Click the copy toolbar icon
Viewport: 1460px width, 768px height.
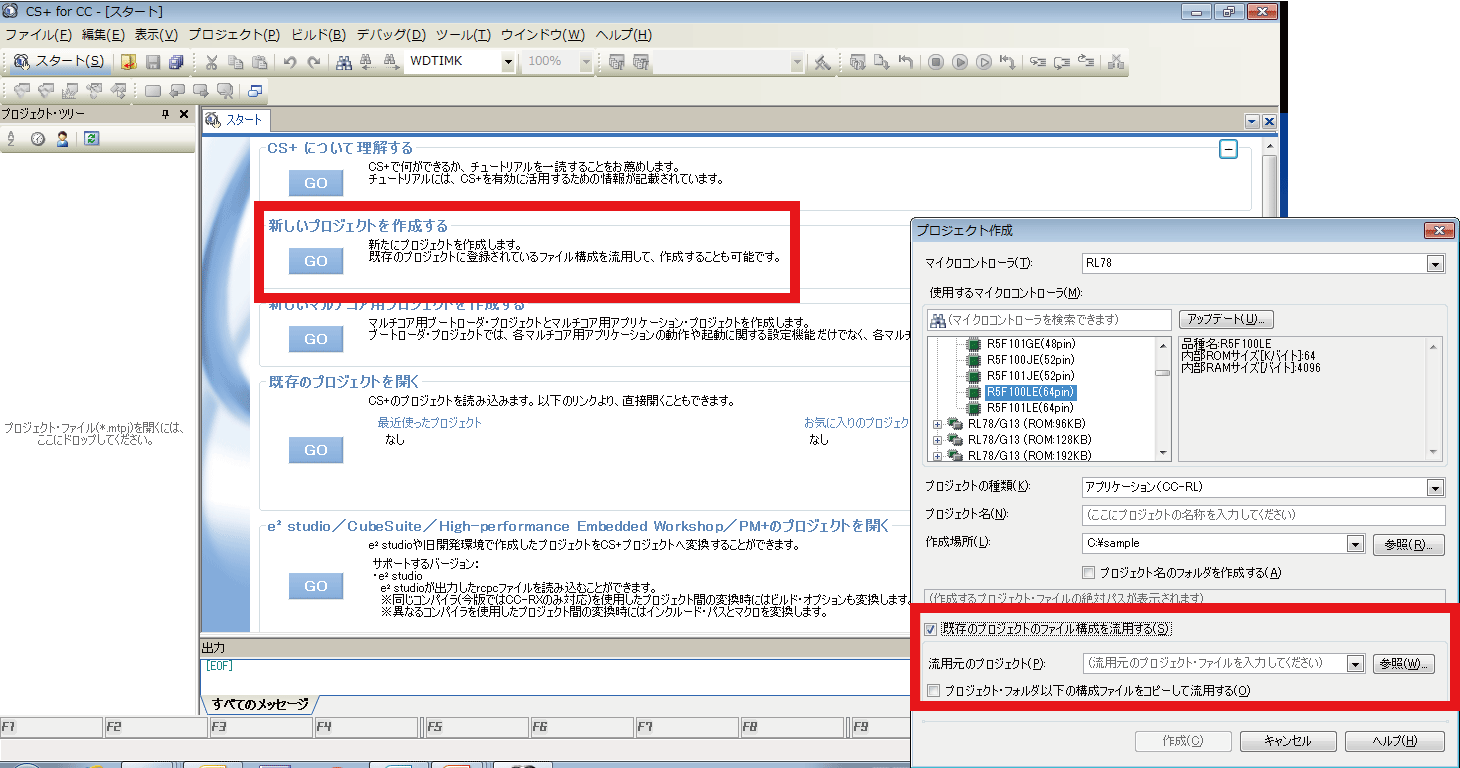coord(235,62)
